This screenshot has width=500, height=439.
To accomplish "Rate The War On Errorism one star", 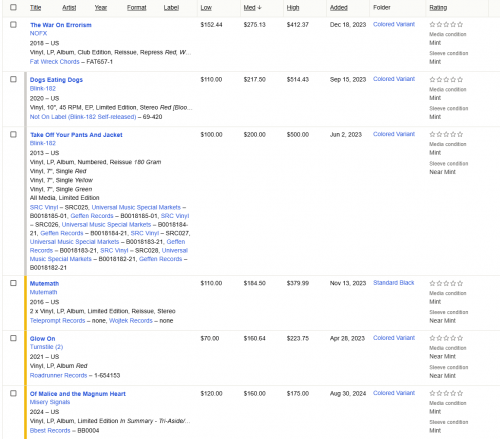I will coord(432,24).
